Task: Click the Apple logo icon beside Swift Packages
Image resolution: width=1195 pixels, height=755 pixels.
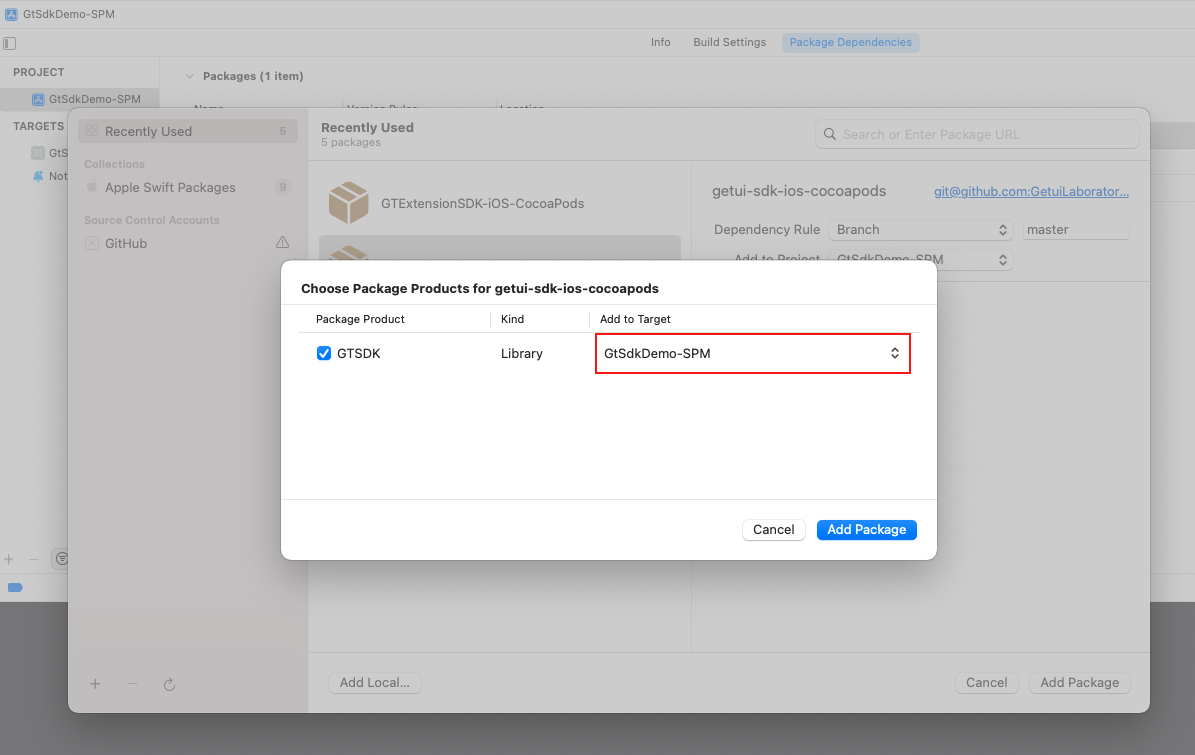Action: click(91, 187)
